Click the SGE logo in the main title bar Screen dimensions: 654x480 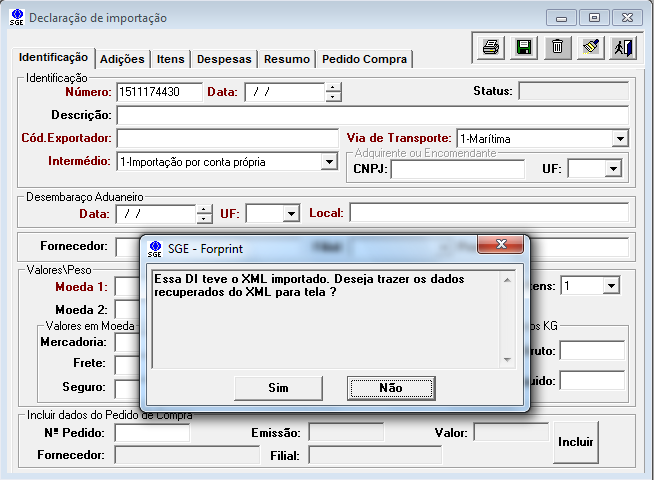click(x=16, y=18)
